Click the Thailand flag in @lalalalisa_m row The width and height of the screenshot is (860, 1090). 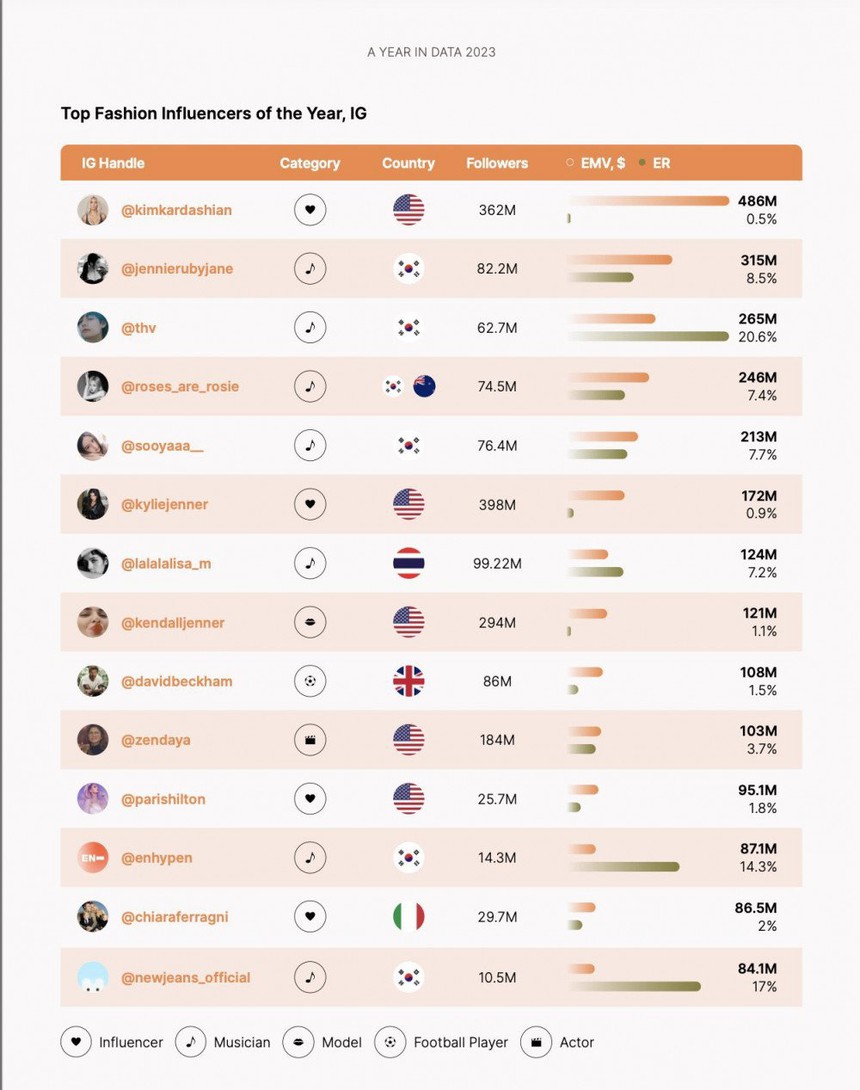pyautogui.click(x=408, y=564)
